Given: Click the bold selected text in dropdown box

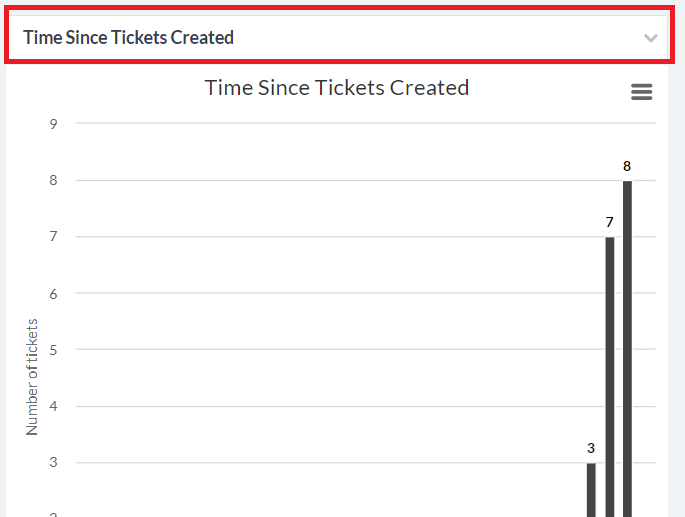Looking at the screenshot, I should click(x=128, y=38).
